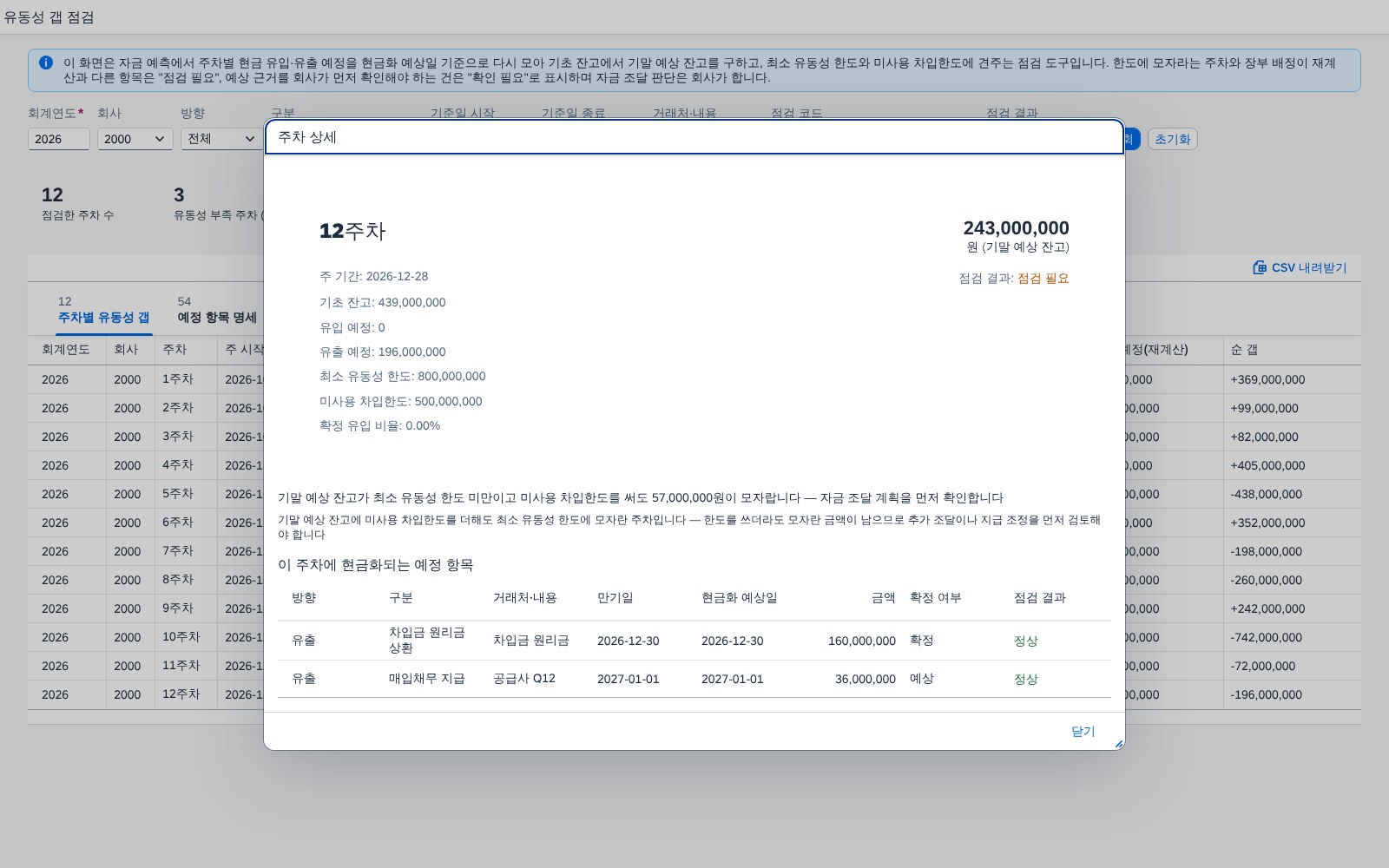Click the dialog resize handle at the corner
Viewport: 1389px width, 868px height.
(x=1118, y=744)
